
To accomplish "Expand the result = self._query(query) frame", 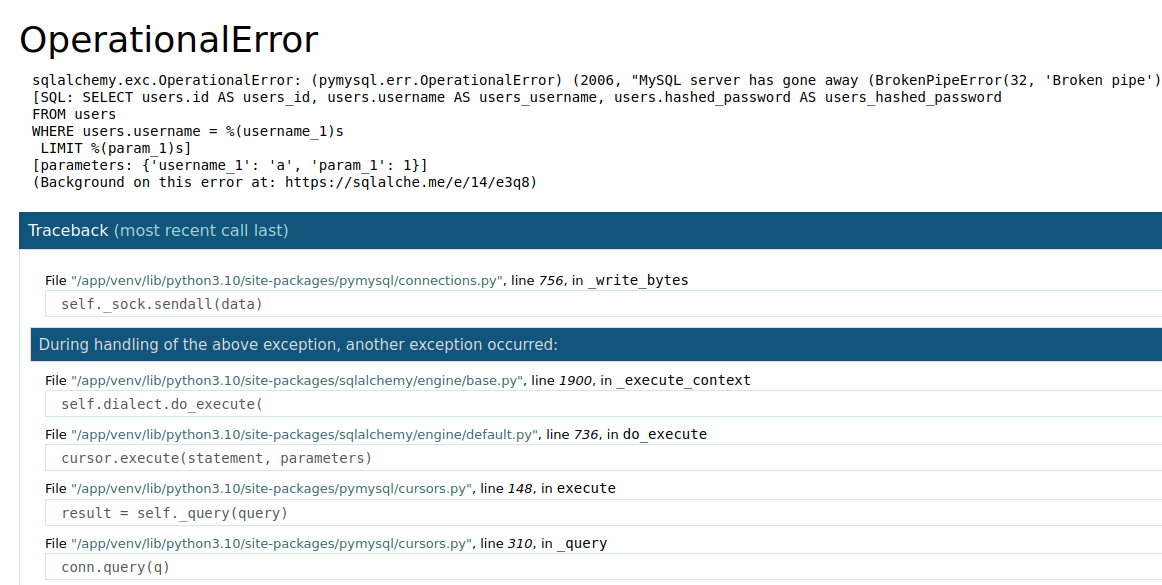I will [x=603, y=513].
